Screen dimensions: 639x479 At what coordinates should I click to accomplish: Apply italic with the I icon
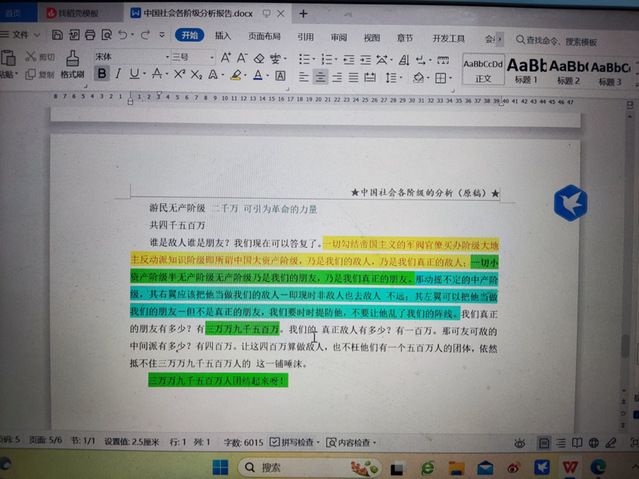click(x=118, y=74)
